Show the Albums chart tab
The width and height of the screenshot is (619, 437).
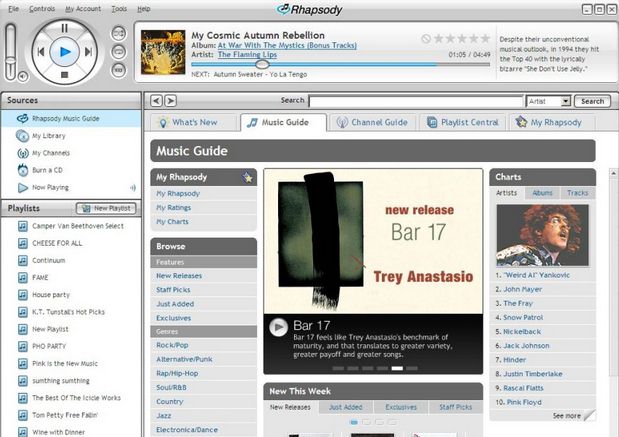542,193
